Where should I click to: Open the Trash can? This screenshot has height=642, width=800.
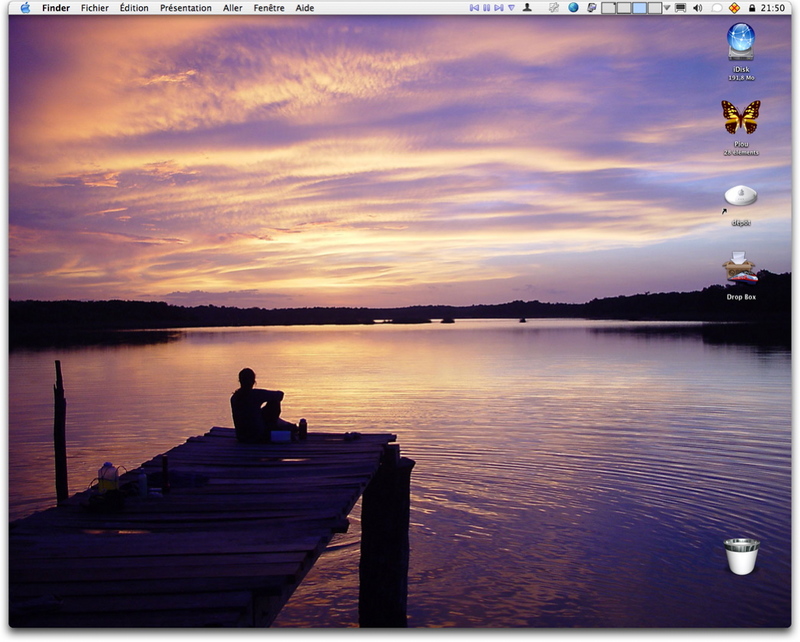[741, 556]
